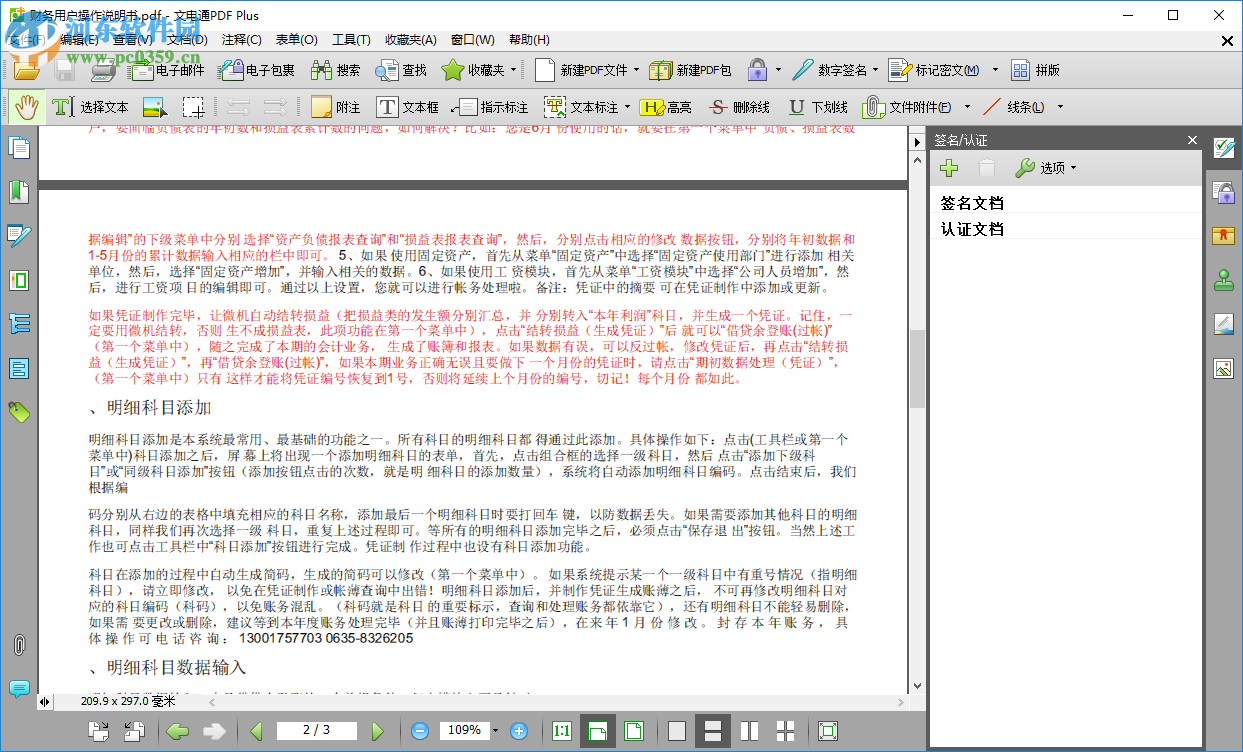Close the 签名/认证 panel
This screenshot has width=1243, height=752.
tap(1191, 140)
